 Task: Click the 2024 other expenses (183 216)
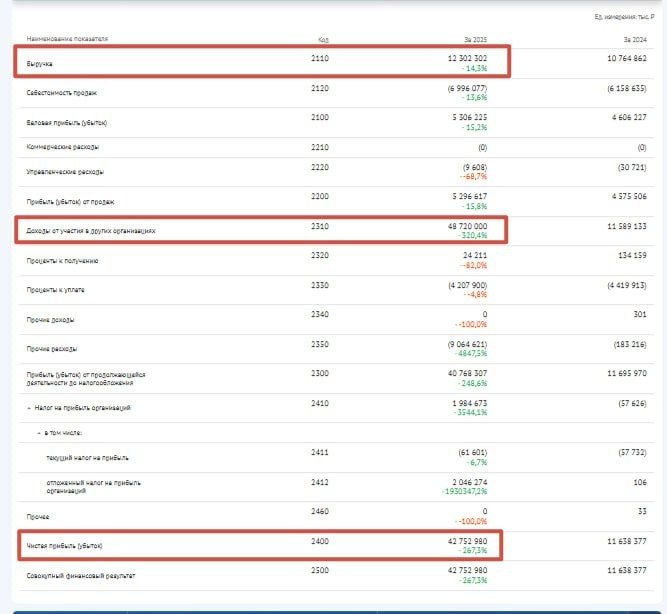coord(630,344)
